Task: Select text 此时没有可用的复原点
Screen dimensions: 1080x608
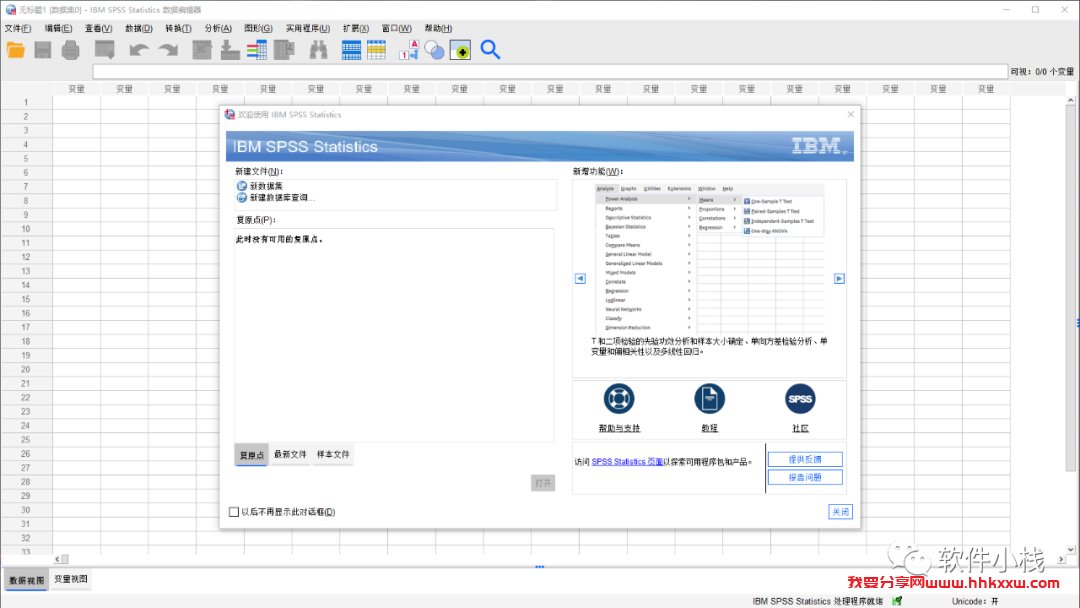Action: tap(279, 240)
